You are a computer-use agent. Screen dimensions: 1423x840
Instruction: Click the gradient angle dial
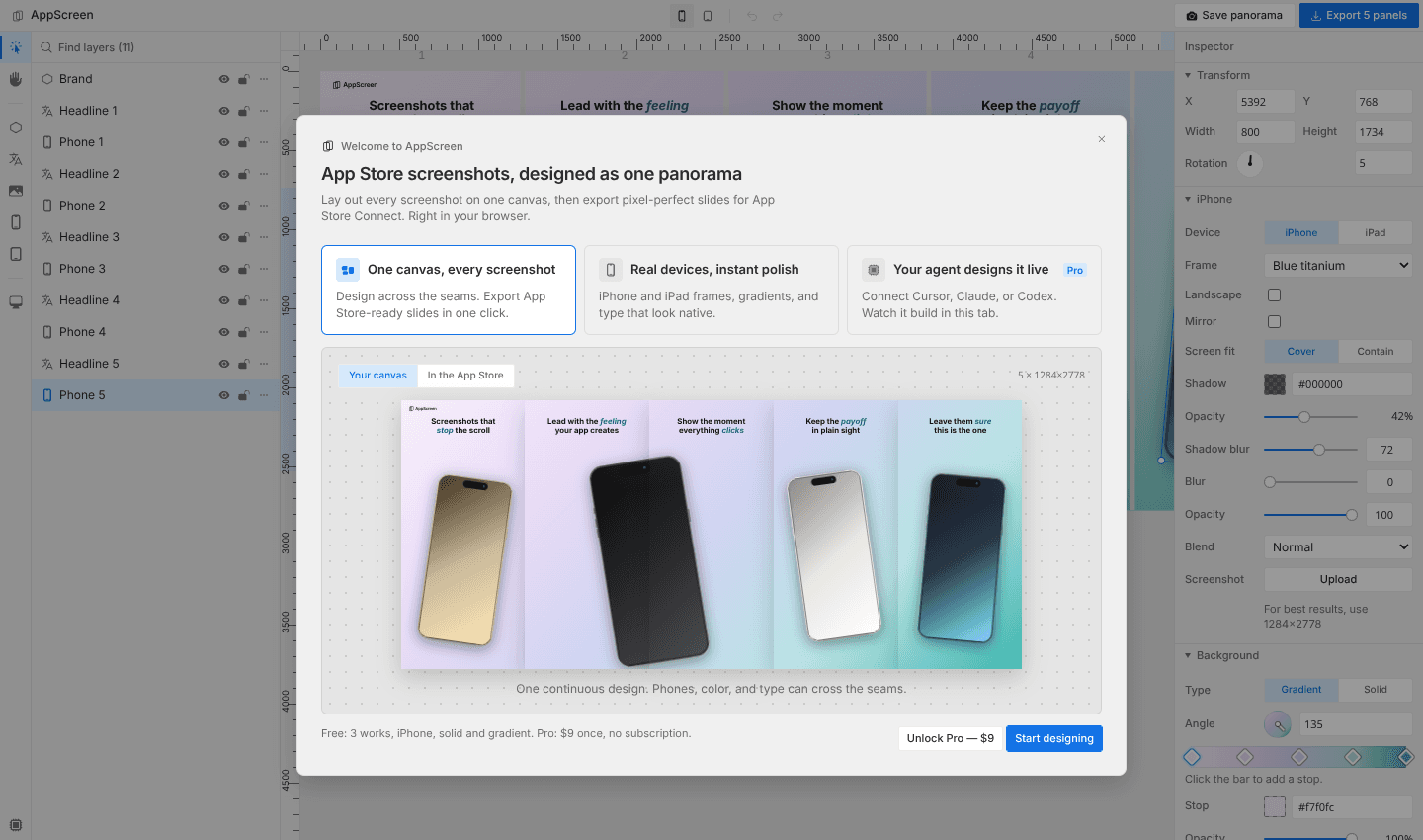(x=1278, y=724)
